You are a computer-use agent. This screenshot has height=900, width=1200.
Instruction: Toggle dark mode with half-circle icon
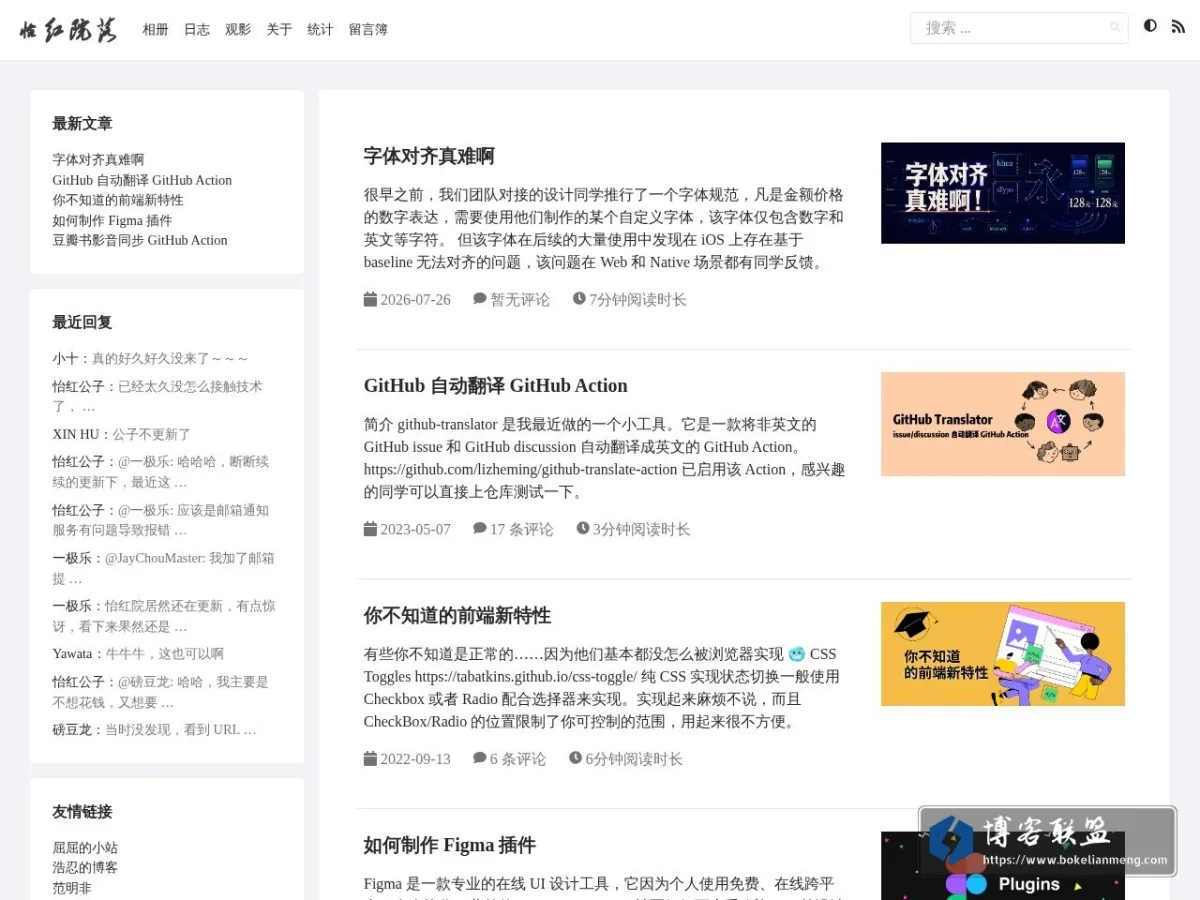[x=1150, y=26]
